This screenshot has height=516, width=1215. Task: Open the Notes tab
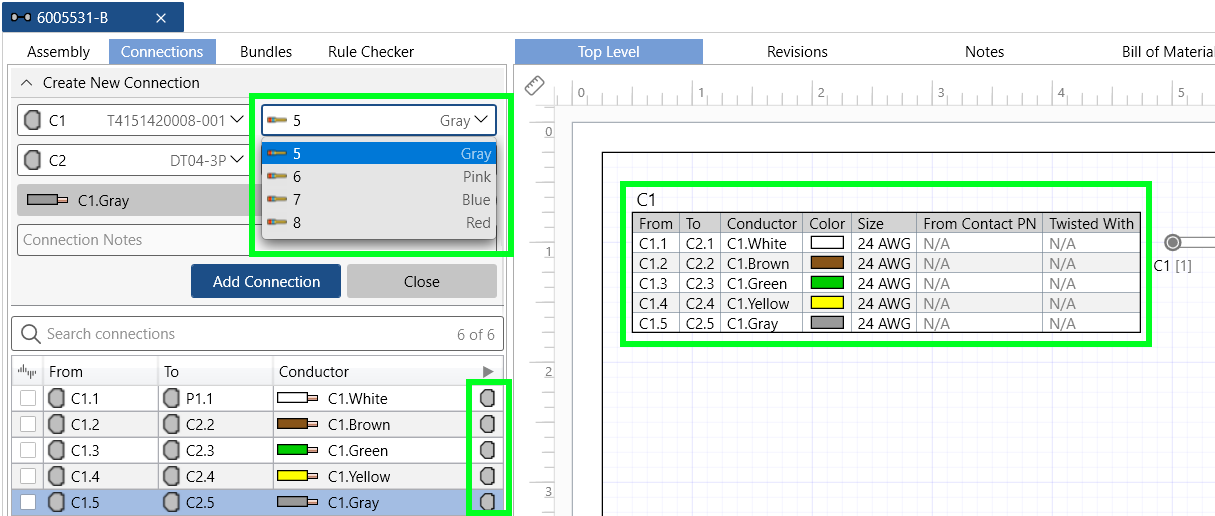coord(984,52)
